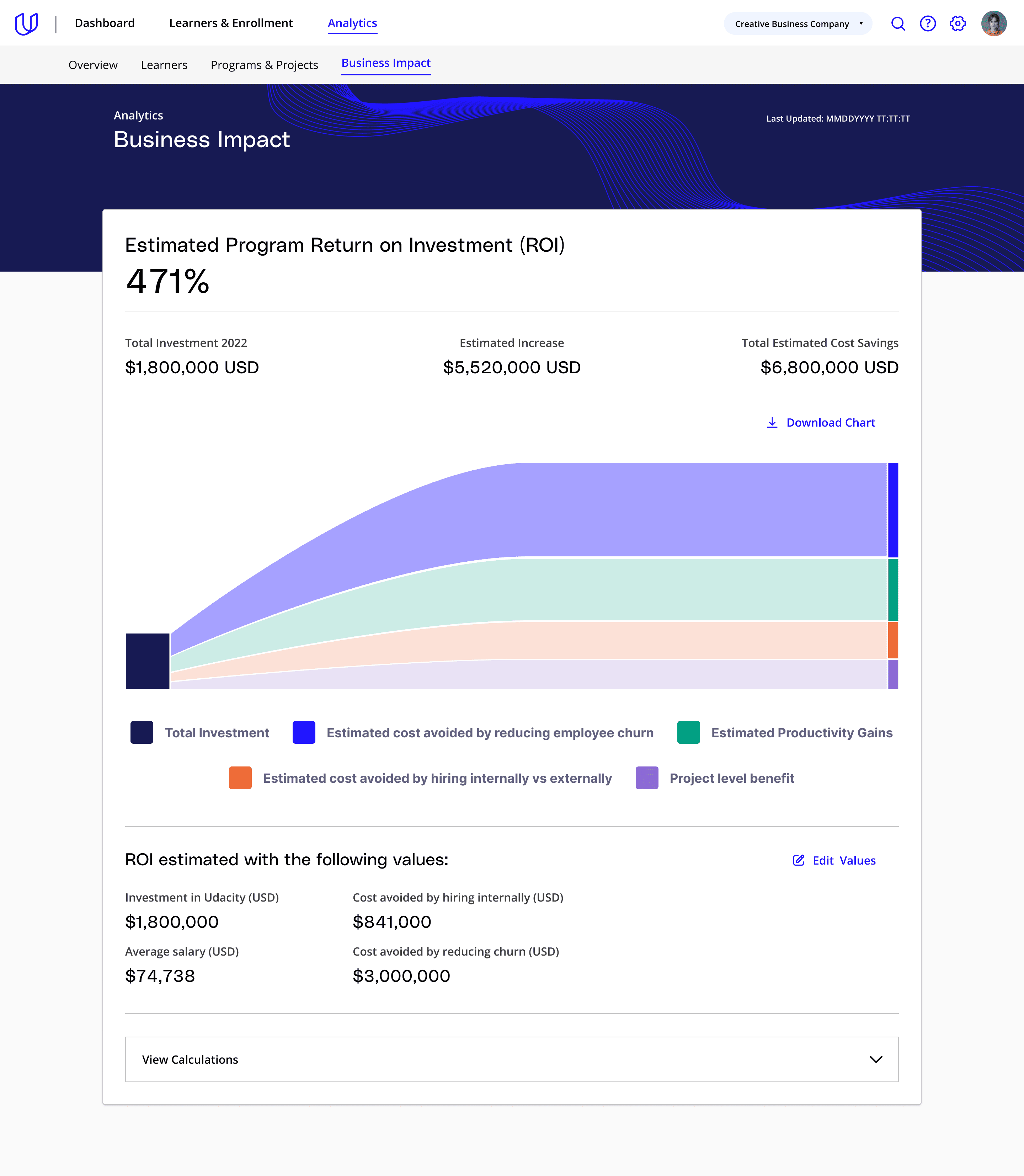Image resolution: width=1024 pixels, height=1176 pixels.
Task: Select the Overview tab
Action: pyautogui.click(x=93, y=65)
